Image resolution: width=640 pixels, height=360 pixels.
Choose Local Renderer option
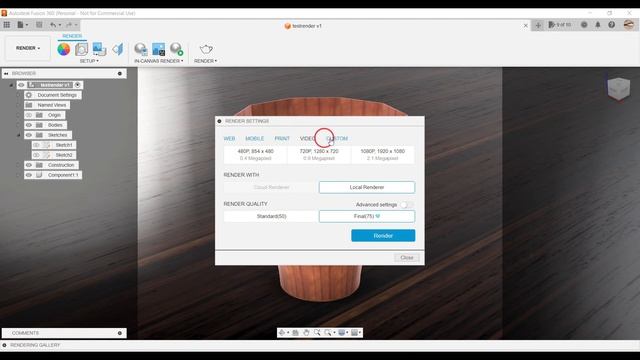click(367, 187)
